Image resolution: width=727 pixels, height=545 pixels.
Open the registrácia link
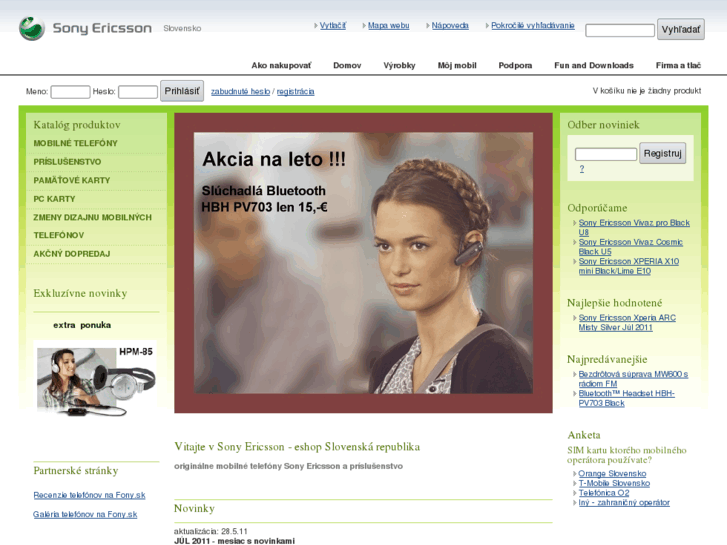(x=295, y=91)
